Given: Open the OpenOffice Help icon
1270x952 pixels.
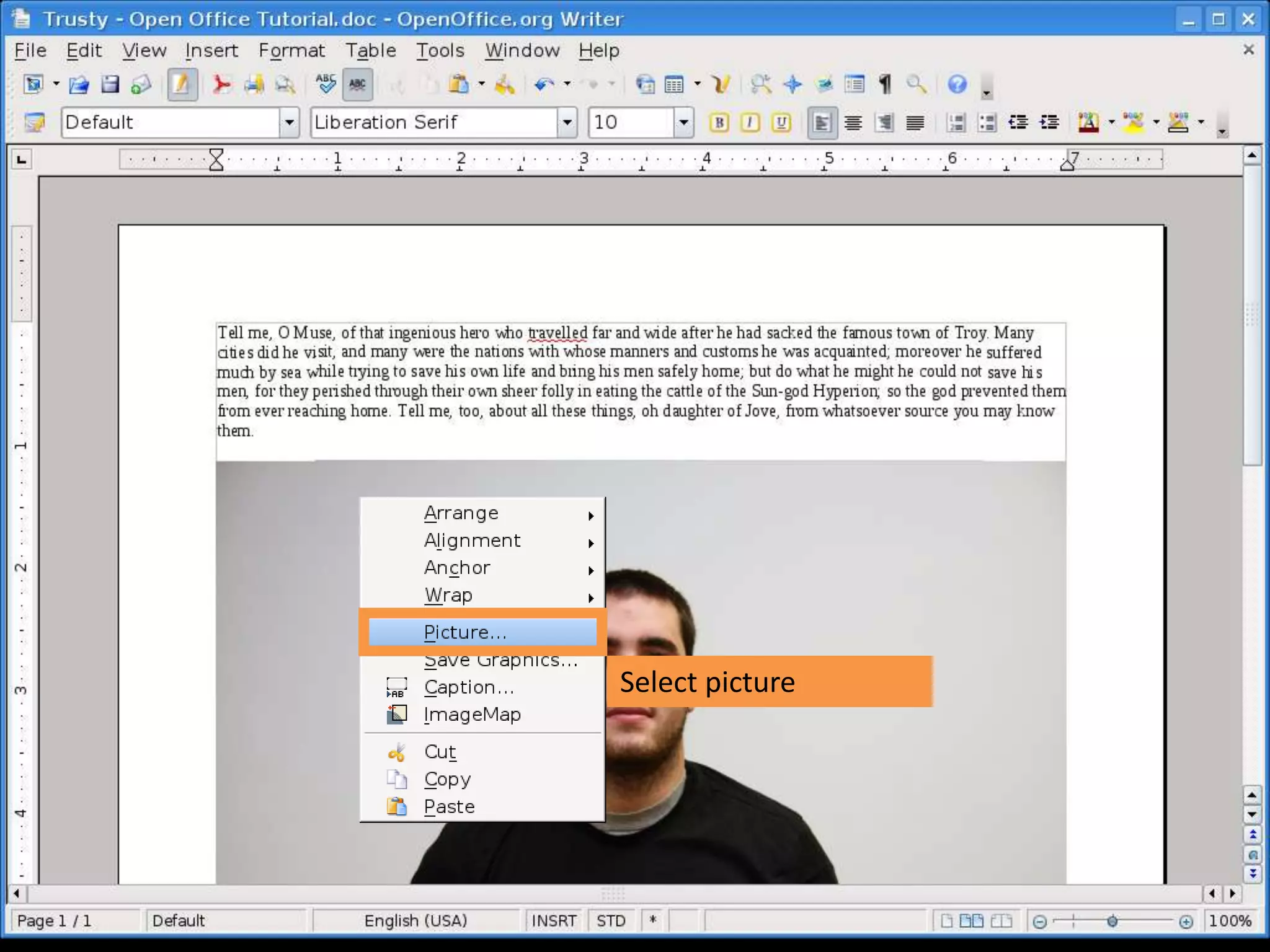Looking at the screenshot, I should (x=957, y=84).
